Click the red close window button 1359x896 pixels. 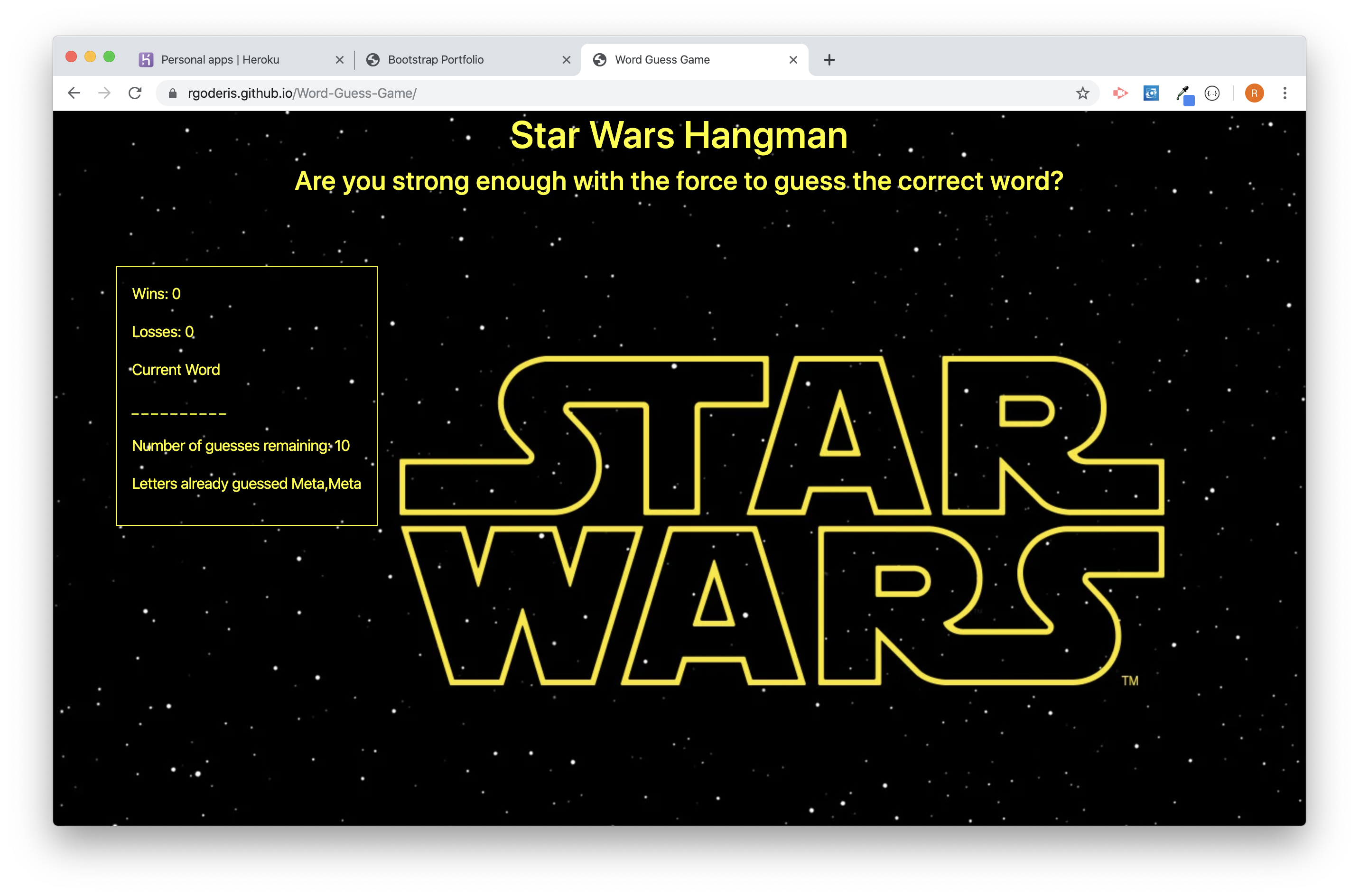click(x=71, y=56)
